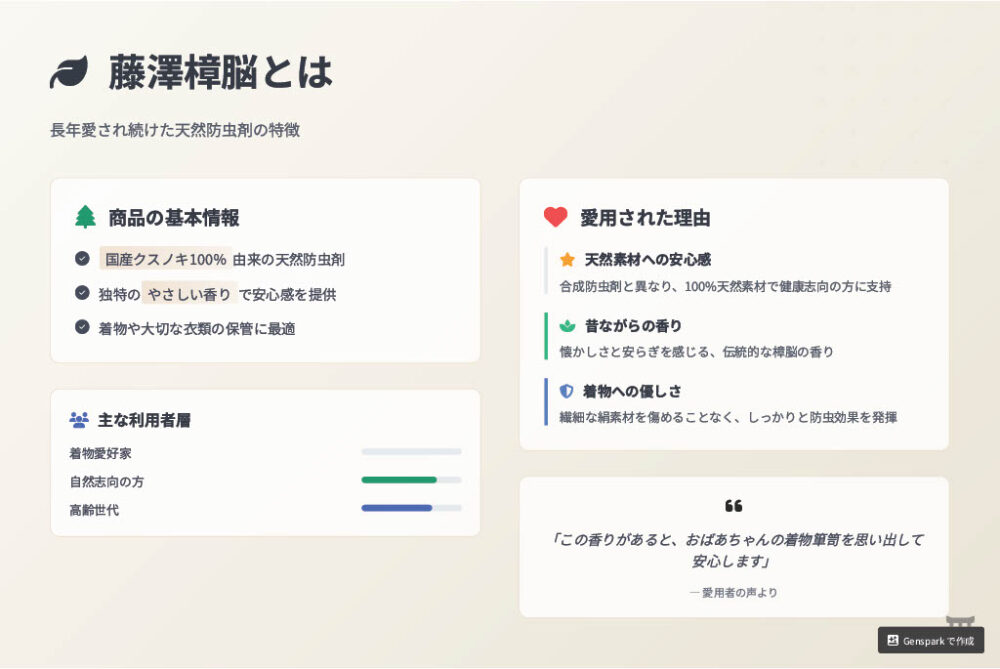1000x669 pixels.
Task: Click the red heart icon
Action: [x=555, y=217]
